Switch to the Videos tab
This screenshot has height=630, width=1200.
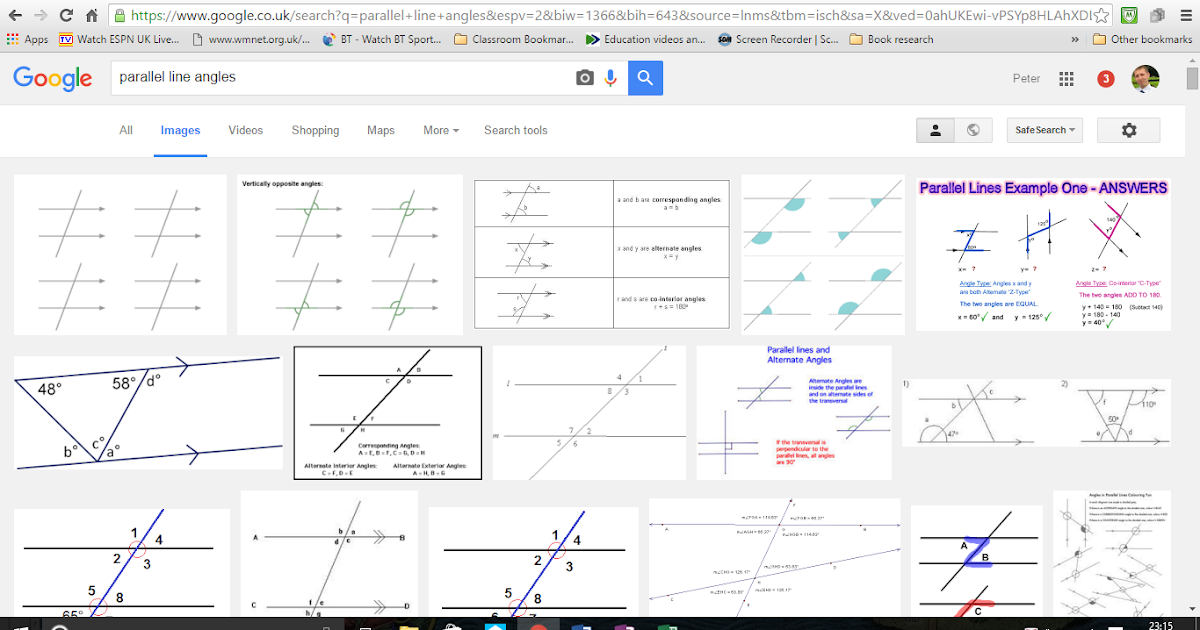click(x=245, y=130)
